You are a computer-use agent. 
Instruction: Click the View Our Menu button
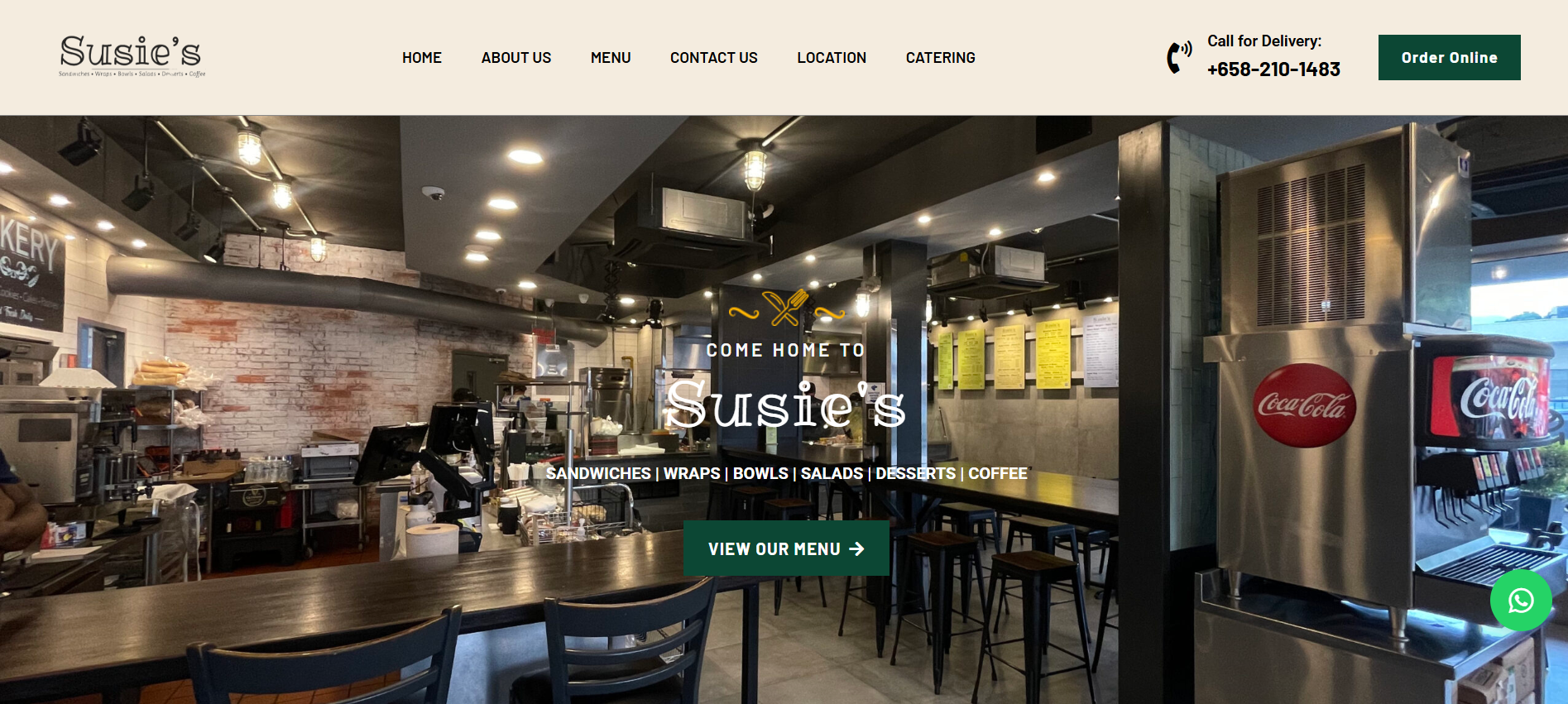pos(786,548)
